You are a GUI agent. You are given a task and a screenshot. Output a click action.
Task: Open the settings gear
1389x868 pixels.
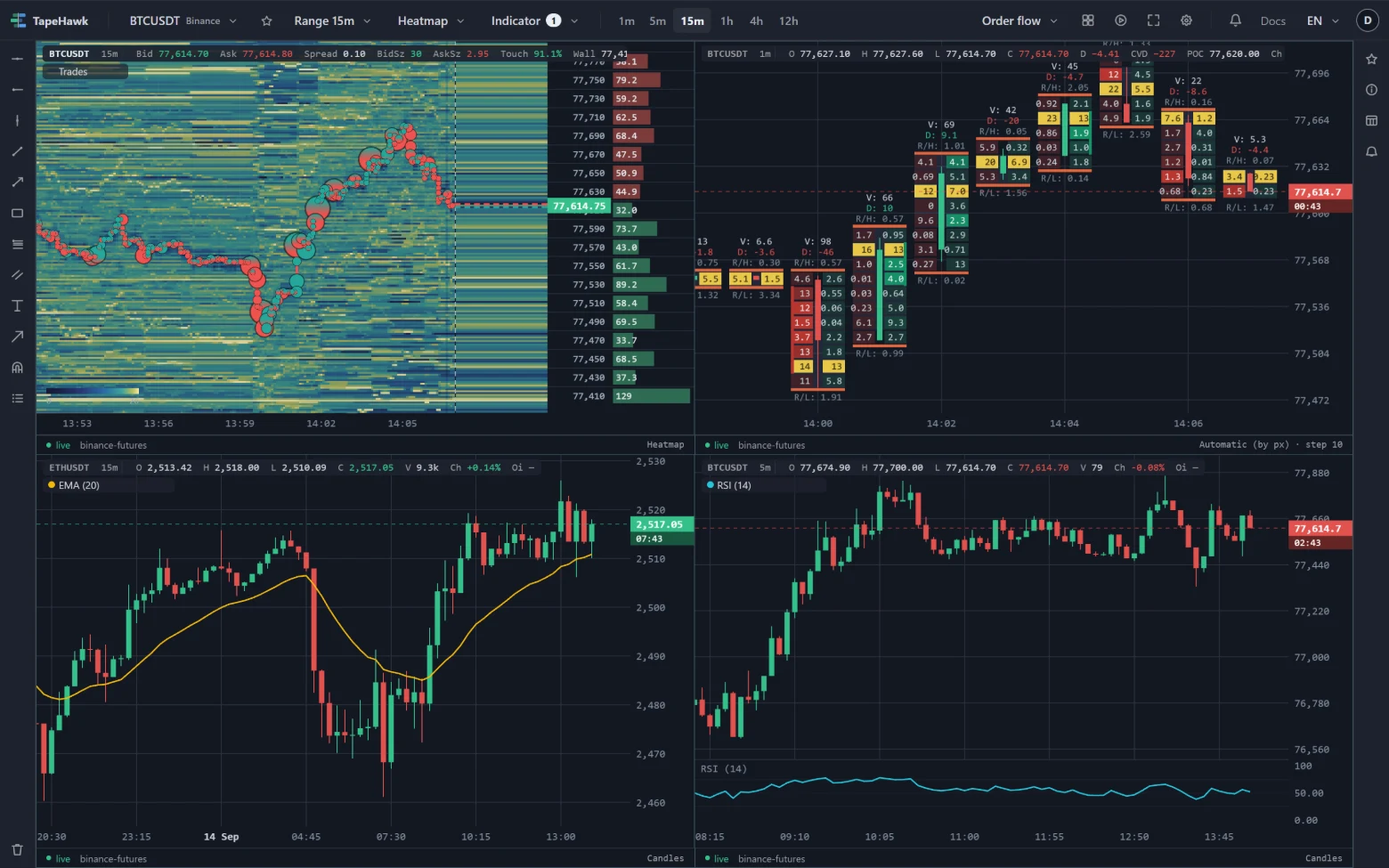click(1186, 20)
